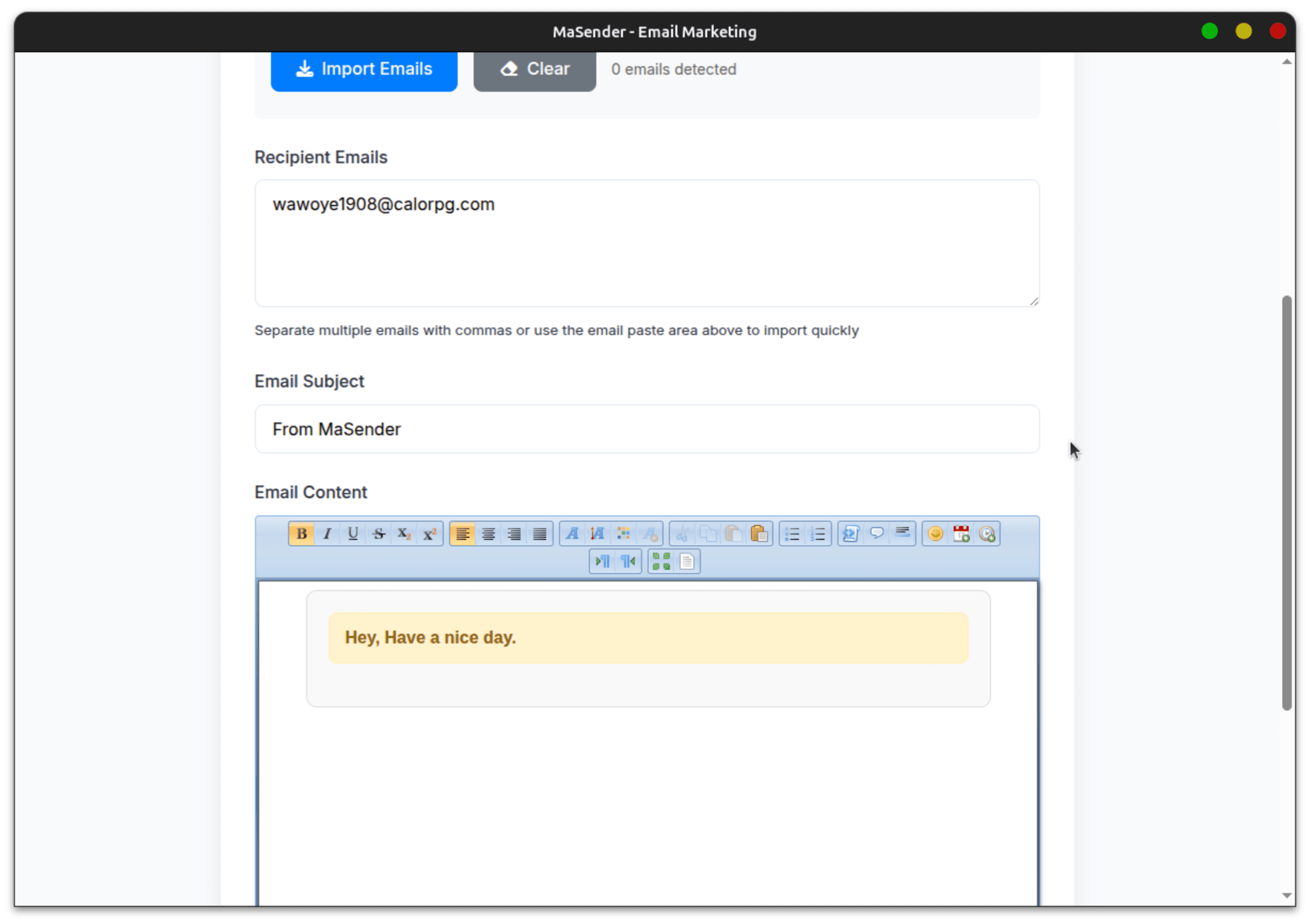Click the scroll down arrow

coord(1287,896)
